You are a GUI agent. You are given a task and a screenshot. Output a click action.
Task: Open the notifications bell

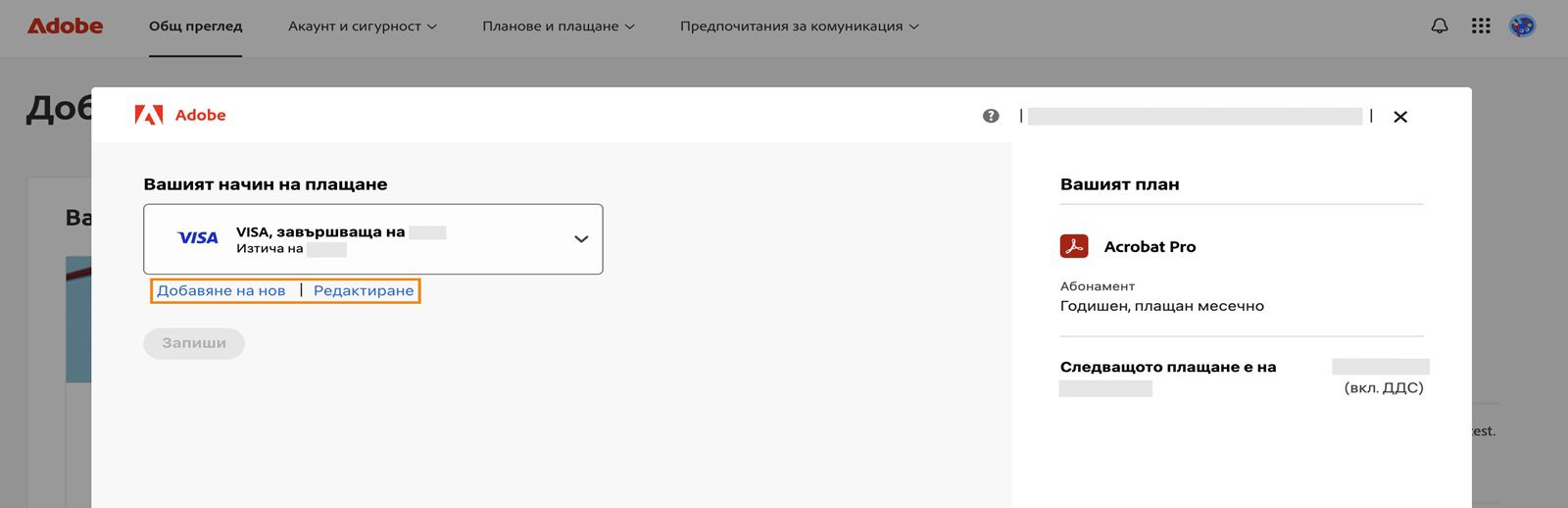click(x=1440, y=26)
